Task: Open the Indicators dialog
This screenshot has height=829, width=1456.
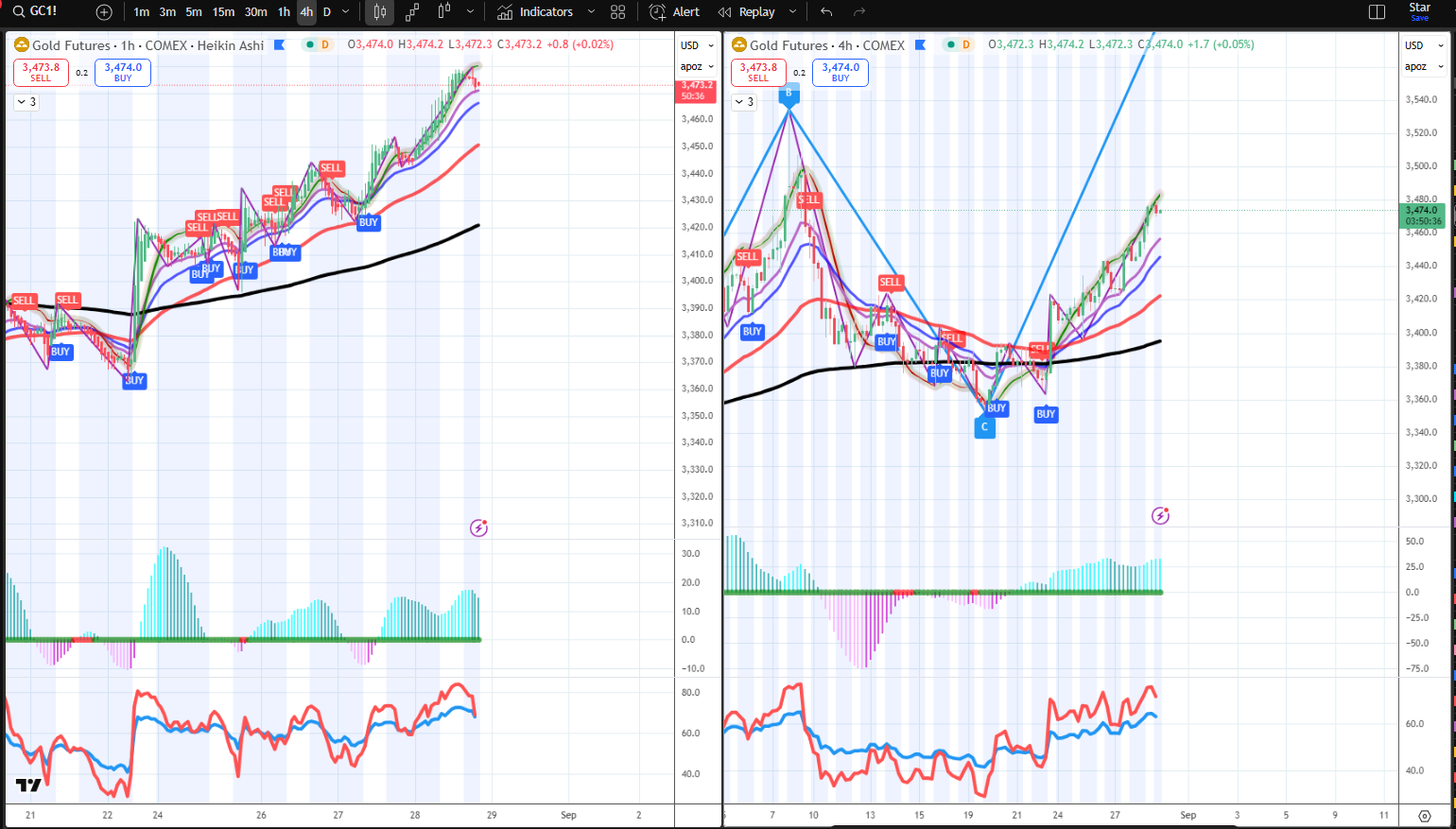Action: 535,12
